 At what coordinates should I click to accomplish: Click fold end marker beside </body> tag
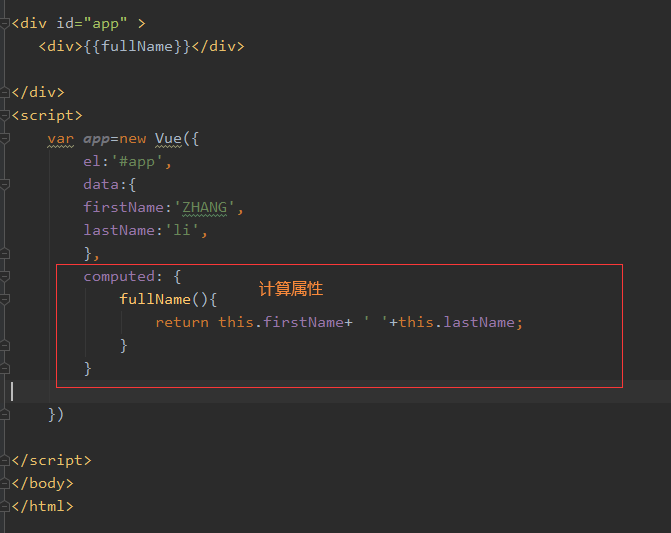[5, 483]
